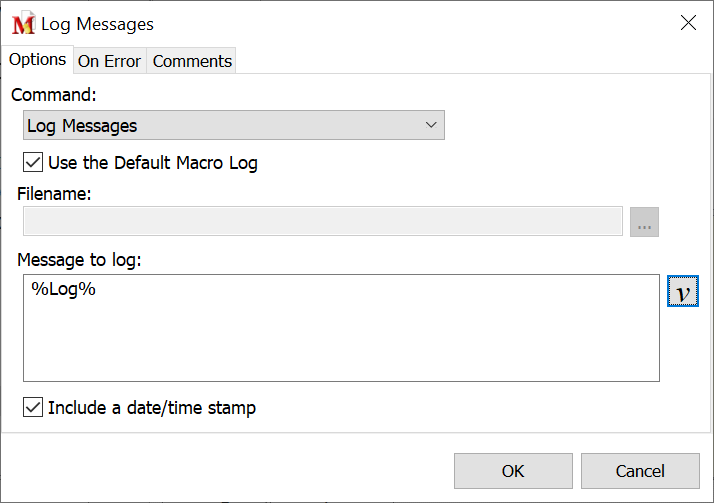Uncheck Include a date/time stamp

[x=33, y=408]
